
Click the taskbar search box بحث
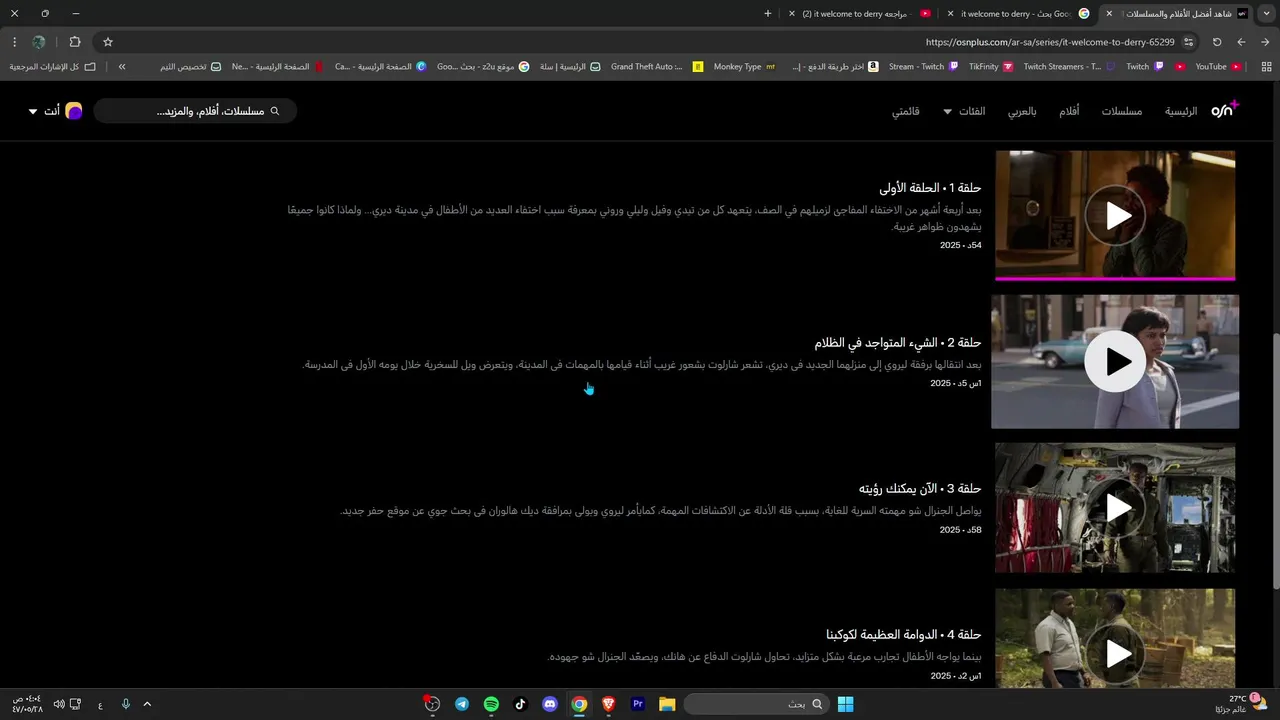756,704
